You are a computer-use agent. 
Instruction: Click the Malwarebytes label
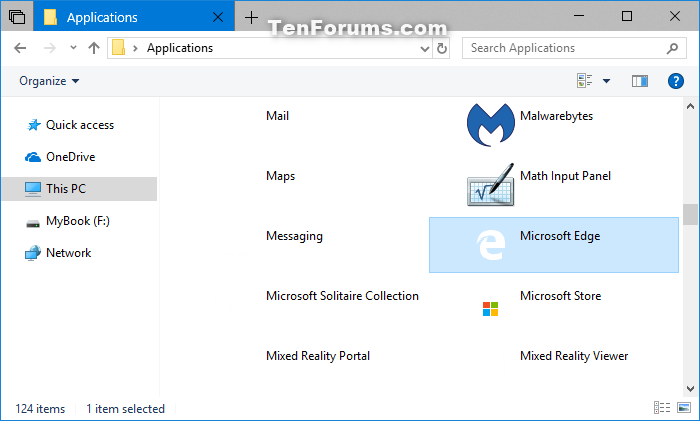pyautogui.click(x=556, y=116)
